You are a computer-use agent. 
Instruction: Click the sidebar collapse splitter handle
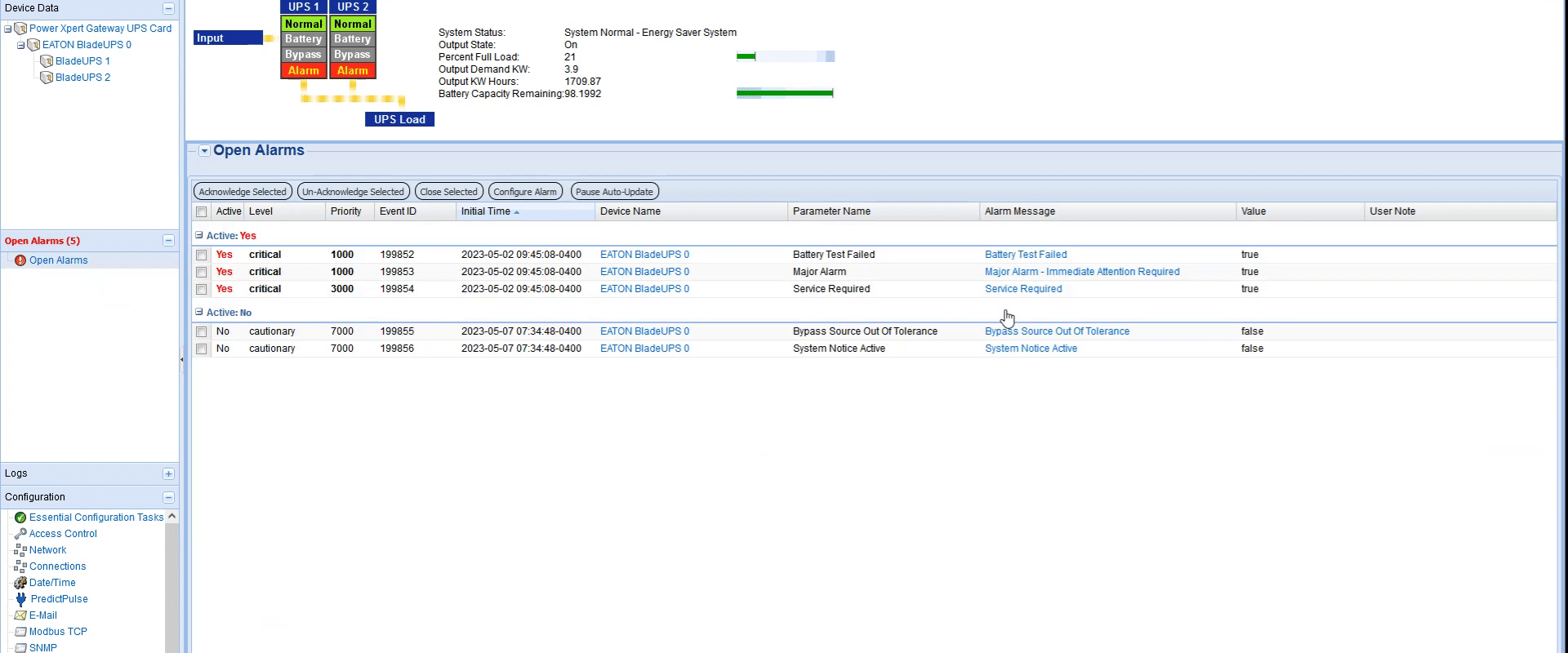pos(182,359)
